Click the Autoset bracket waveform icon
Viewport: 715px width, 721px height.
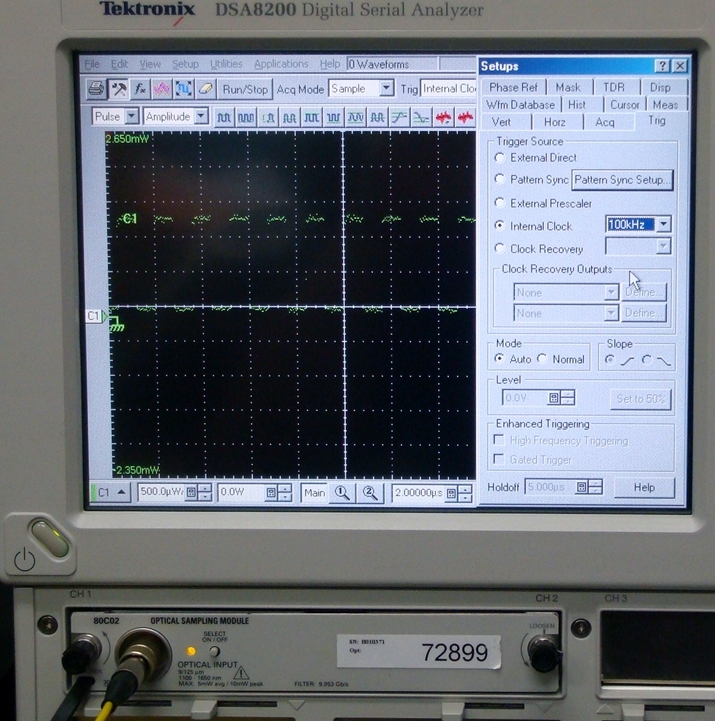[x=183, y=89]
